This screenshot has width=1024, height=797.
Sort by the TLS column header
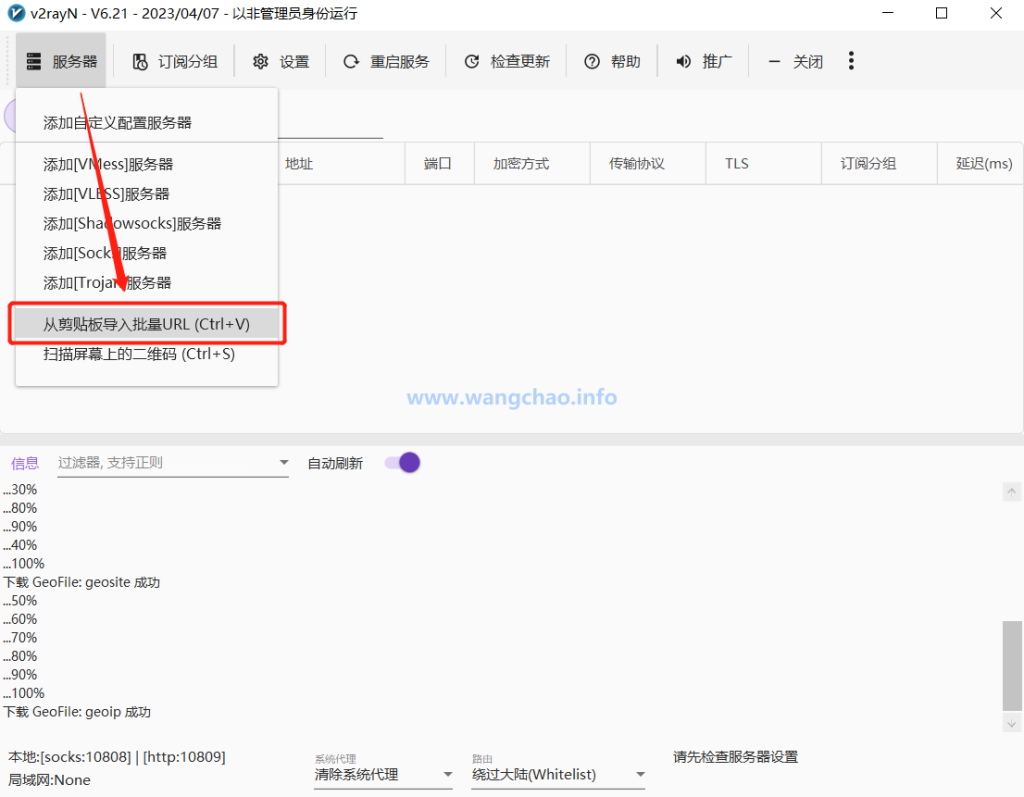coord(763,163)
